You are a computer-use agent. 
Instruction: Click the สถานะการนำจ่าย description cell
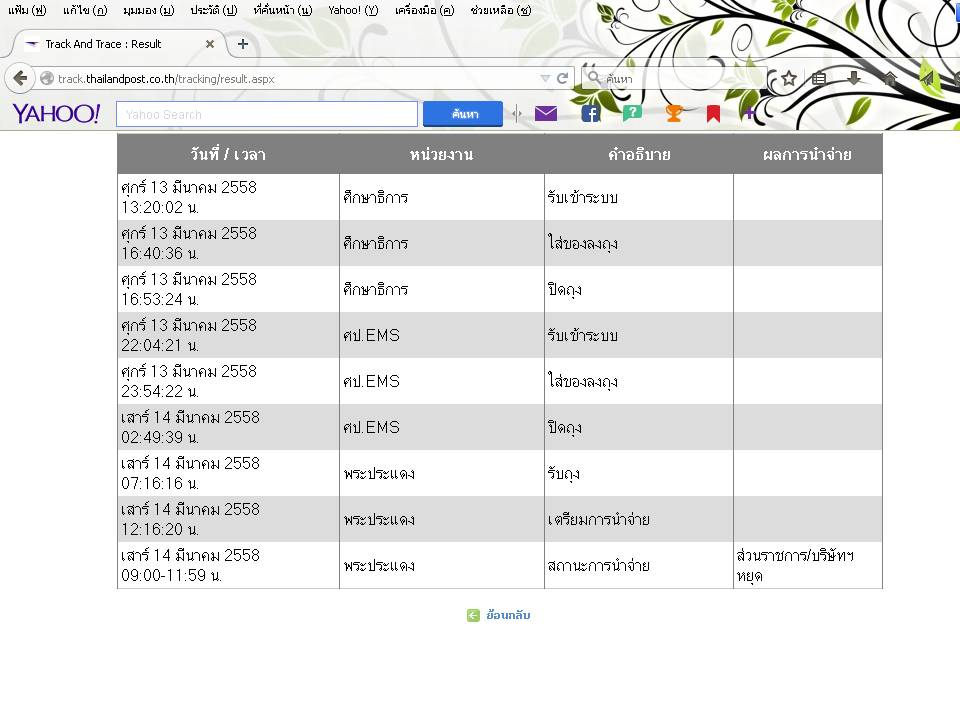click(639, 565)
